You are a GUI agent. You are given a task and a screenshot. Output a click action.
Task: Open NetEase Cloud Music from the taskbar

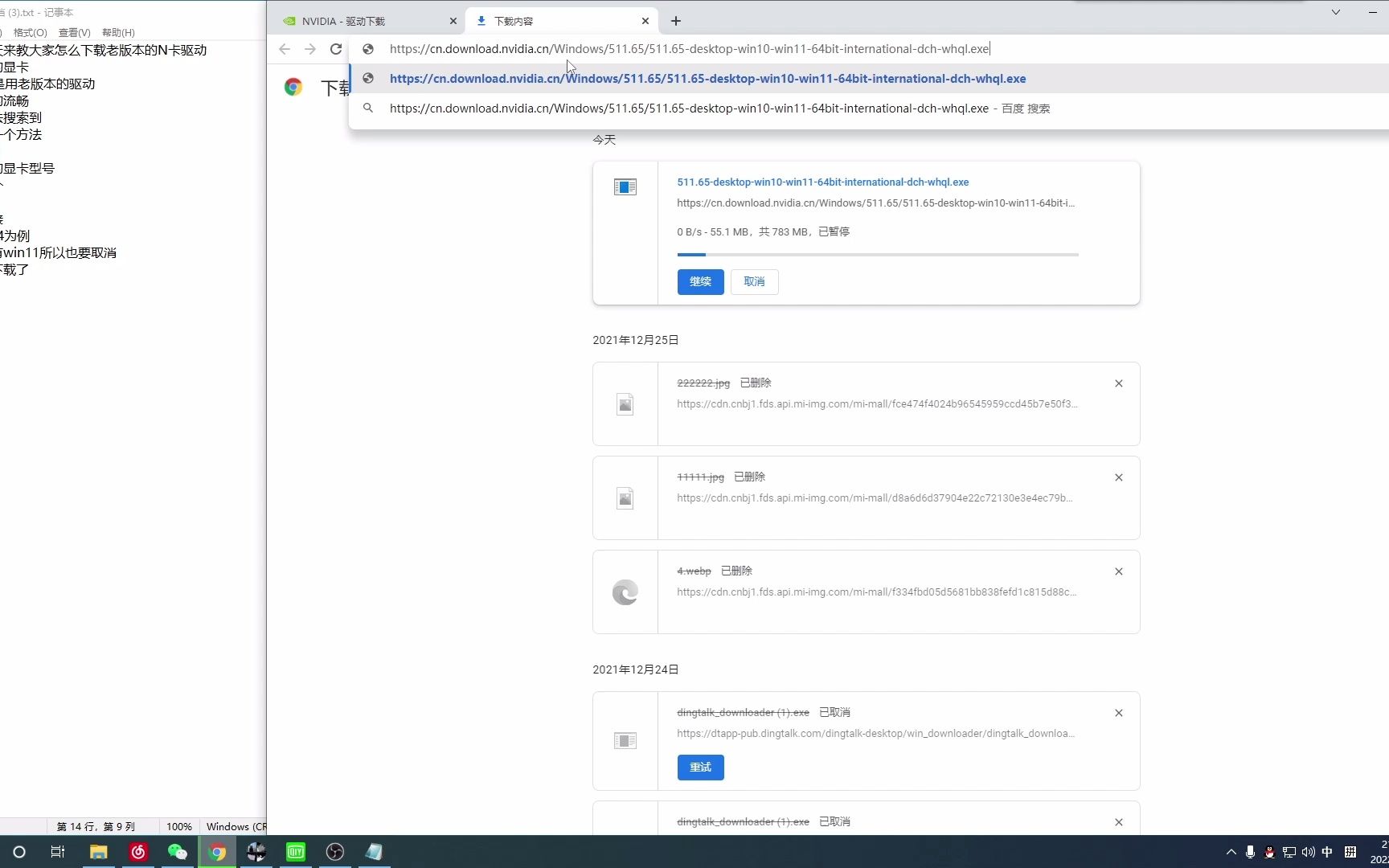click(138, 852)
